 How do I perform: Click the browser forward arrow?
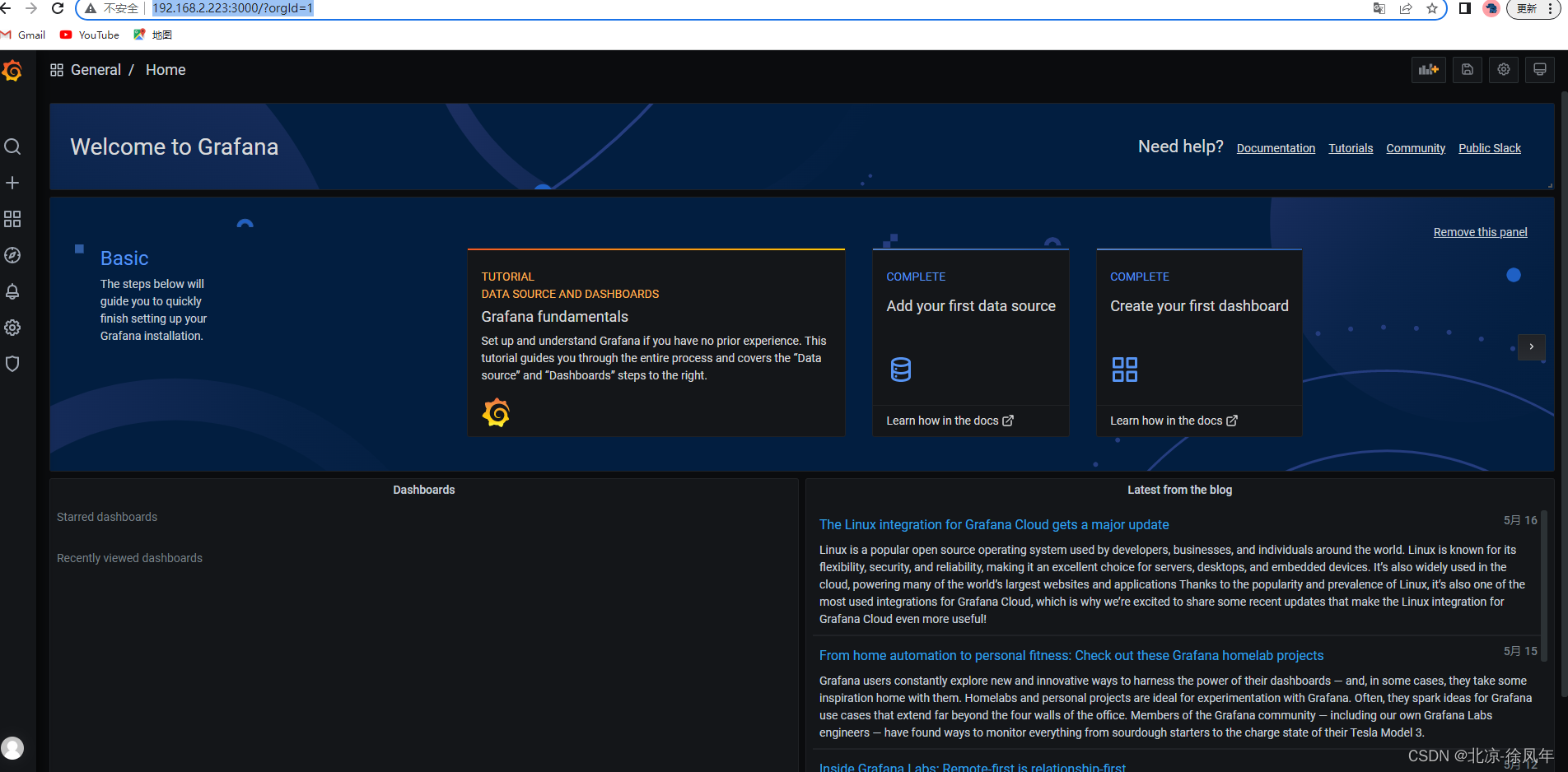[31, 8]
